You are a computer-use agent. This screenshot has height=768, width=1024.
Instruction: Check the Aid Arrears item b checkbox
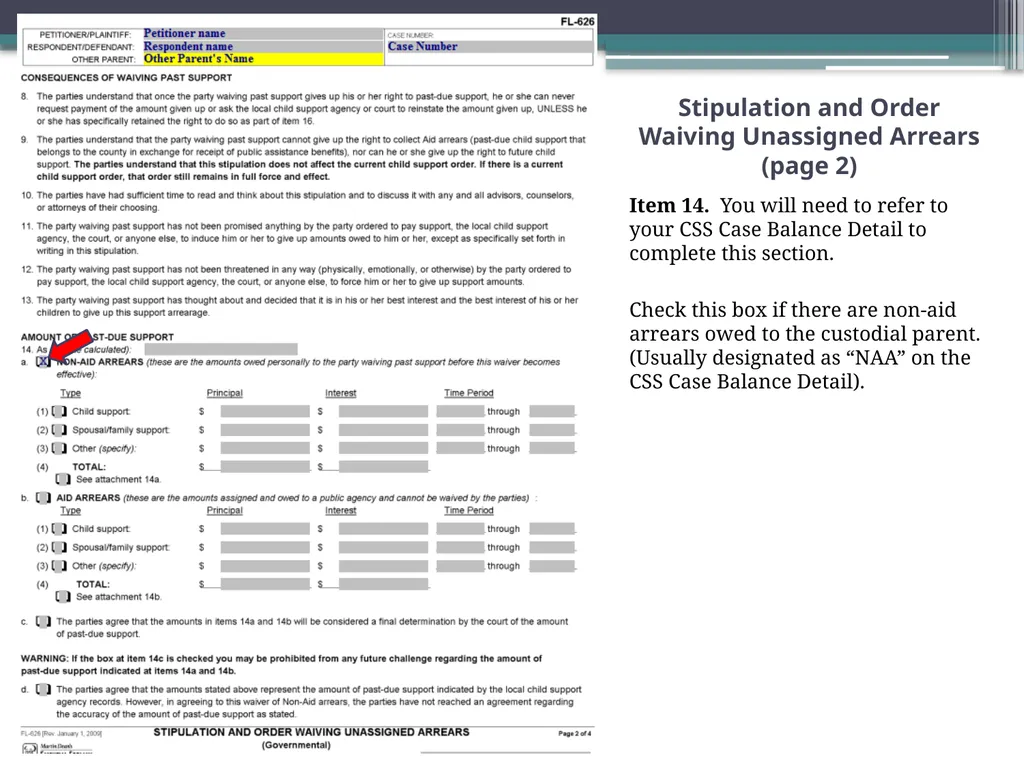point(43,498)
